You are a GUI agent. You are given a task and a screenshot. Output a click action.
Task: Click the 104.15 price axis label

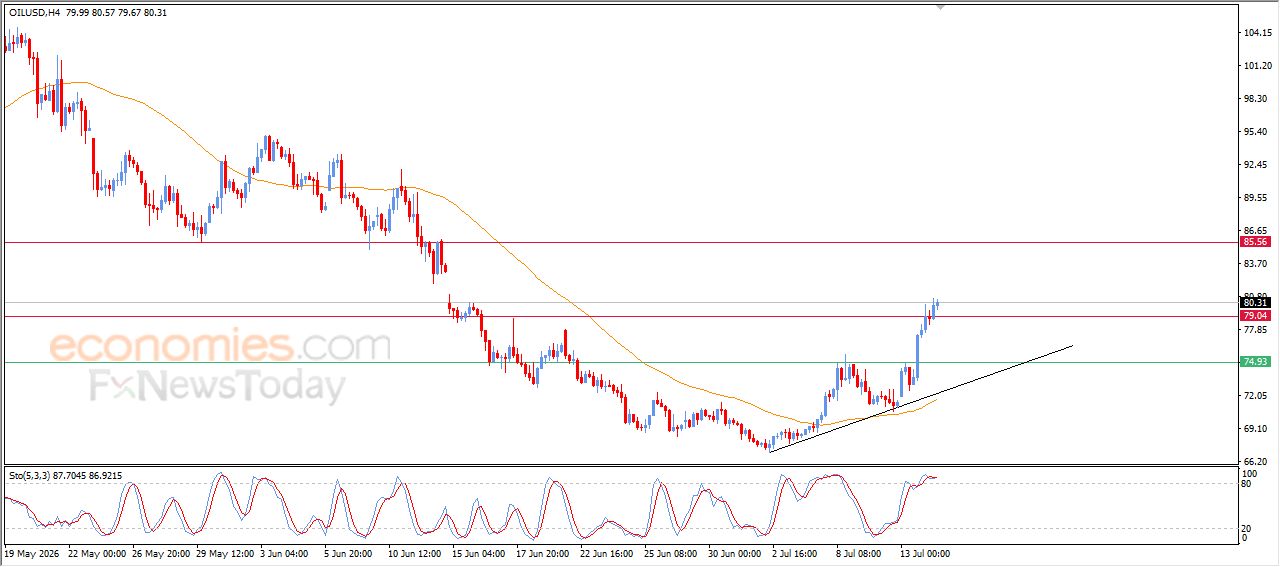coord(1258,33)
